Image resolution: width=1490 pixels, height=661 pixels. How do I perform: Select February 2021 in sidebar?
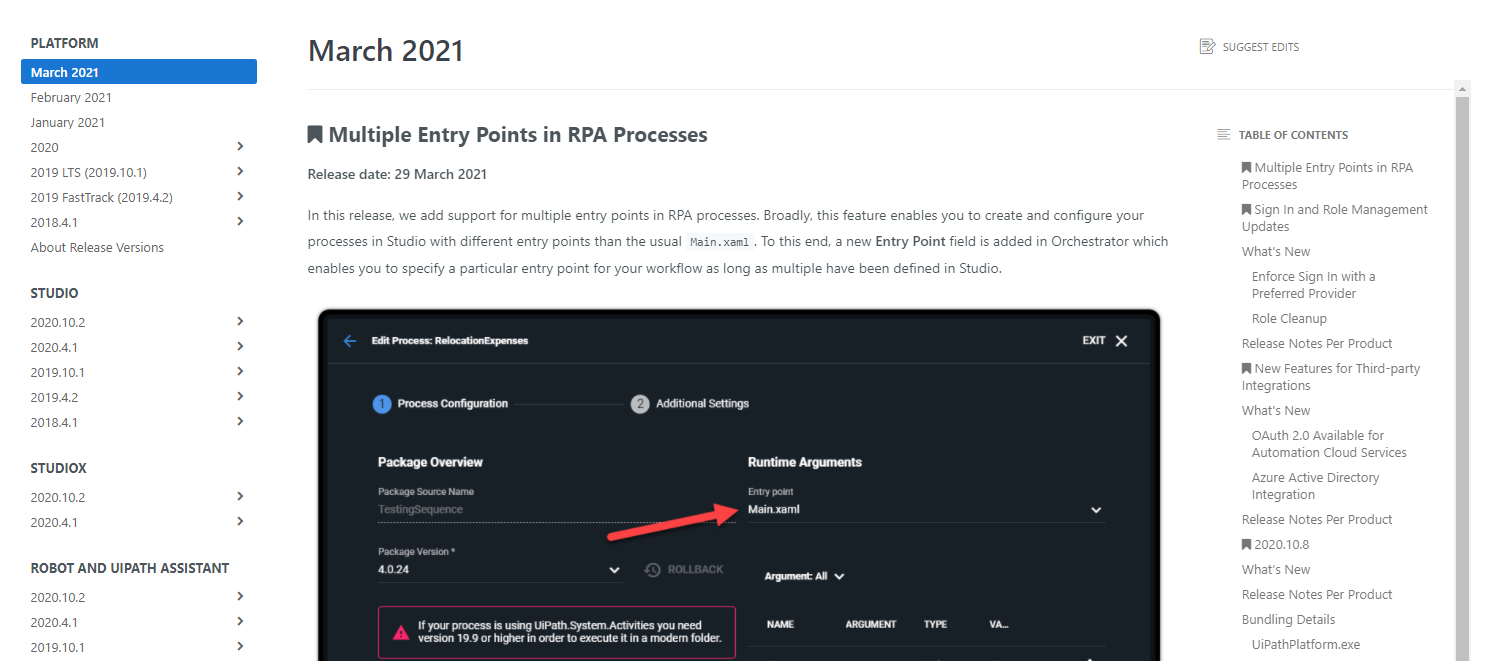[71, 97]
